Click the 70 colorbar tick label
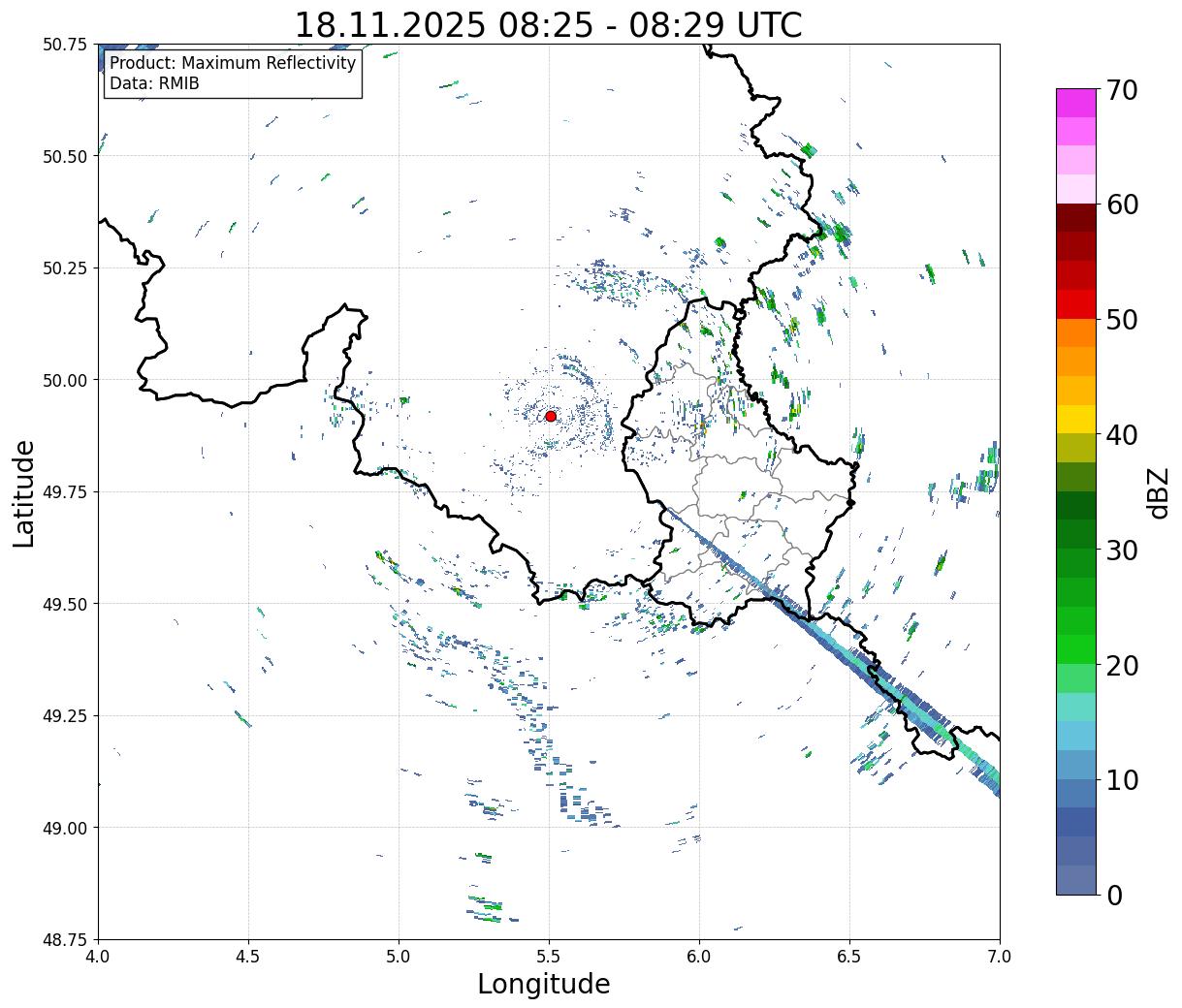Screen dimensions: 1182x1008 [x=1122, y=90]
